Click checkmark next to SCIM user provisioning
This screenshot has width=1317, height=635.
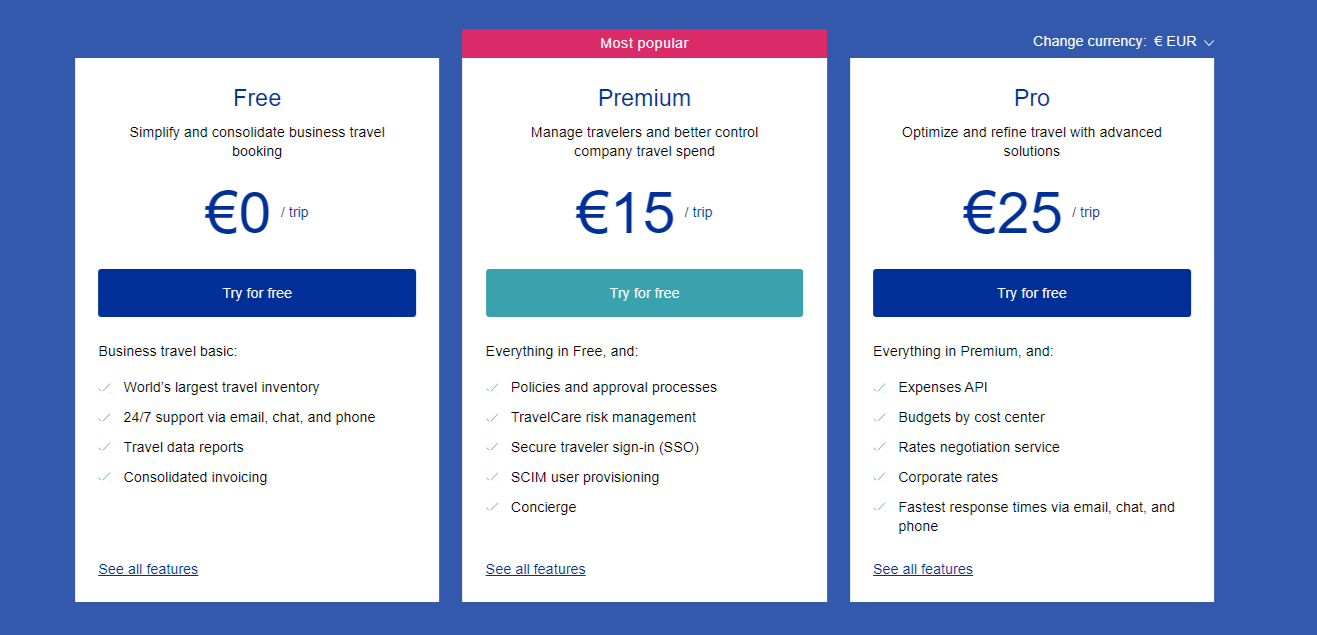492,477
